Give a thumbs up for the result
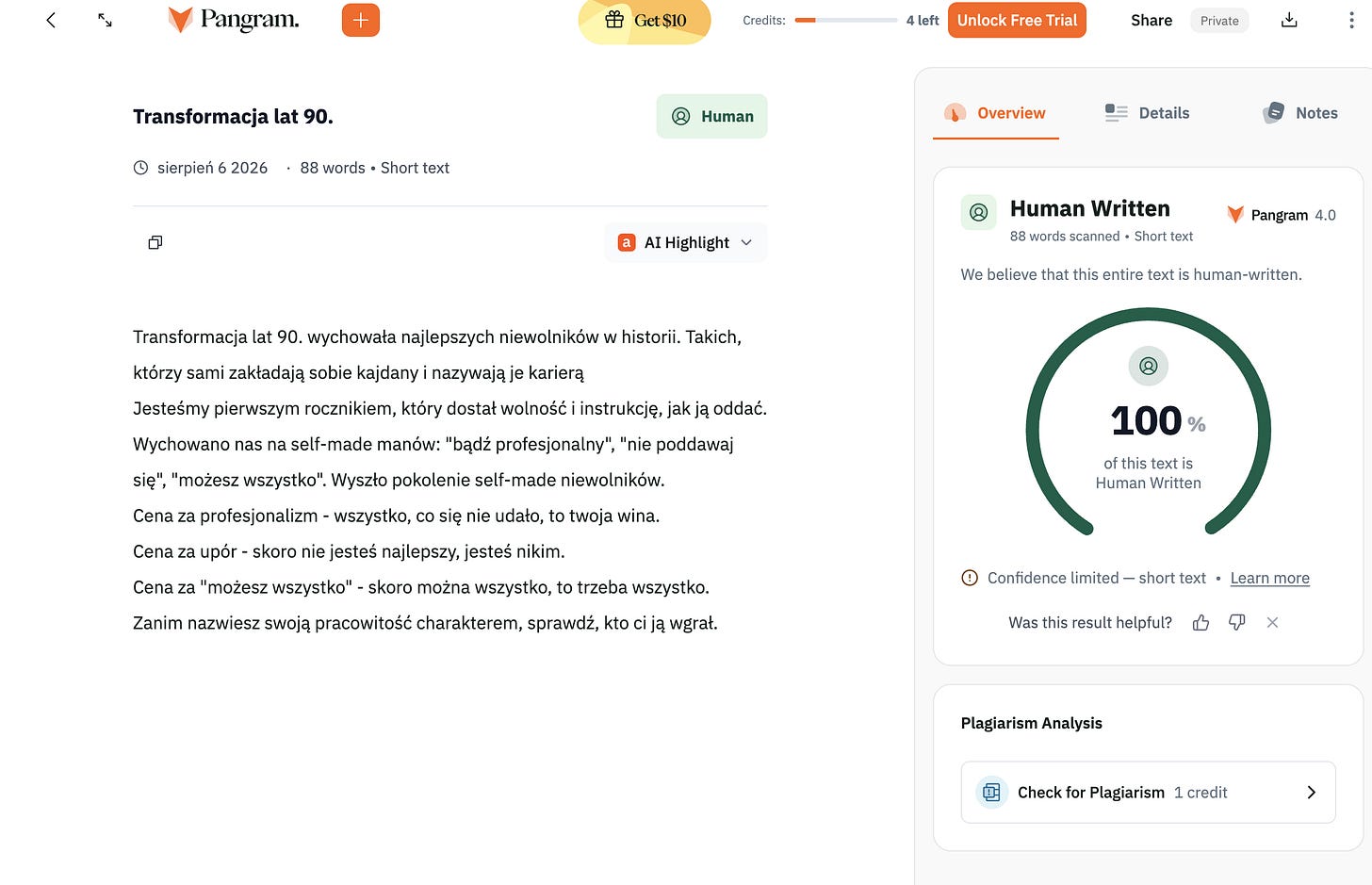Viewport: 1372px width, 885px height. click(x=1200, y=622)
